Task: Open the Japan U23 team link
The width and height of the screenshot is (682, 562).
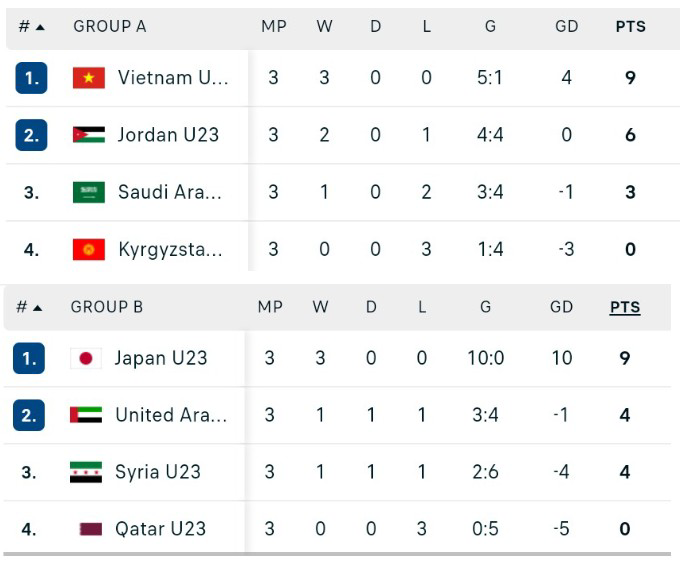Action: 160,358
